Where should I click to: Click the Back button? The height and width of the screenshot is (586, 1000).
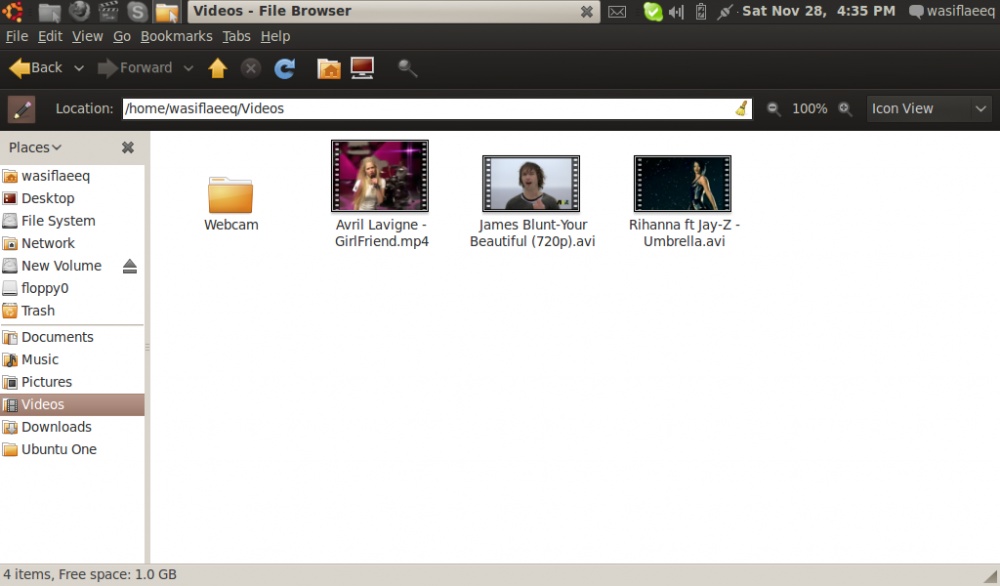(x=36, y=68)
